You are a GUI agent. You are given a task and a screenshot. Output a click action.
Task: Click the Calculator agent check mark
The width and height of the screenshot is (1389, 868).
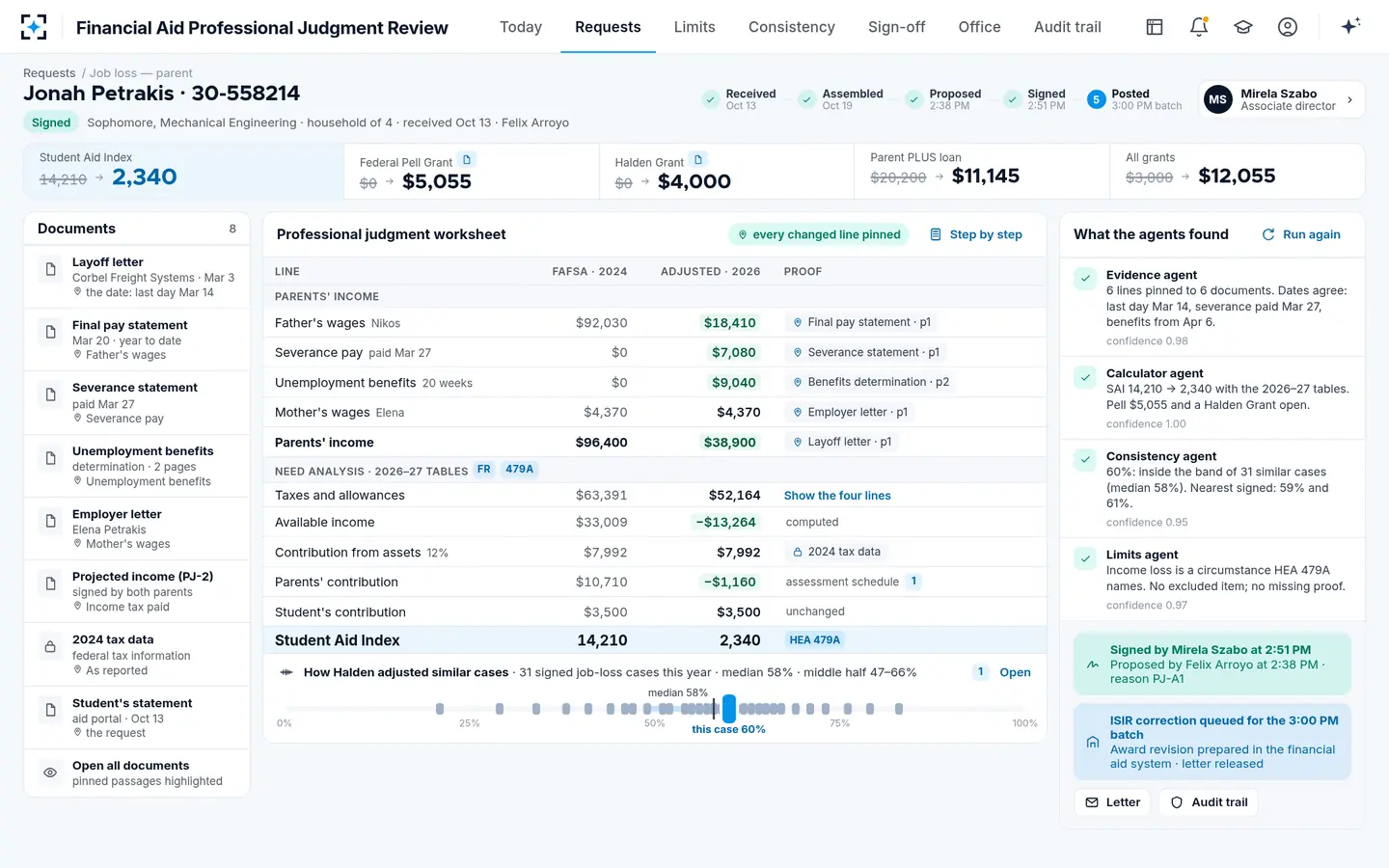1086,376
